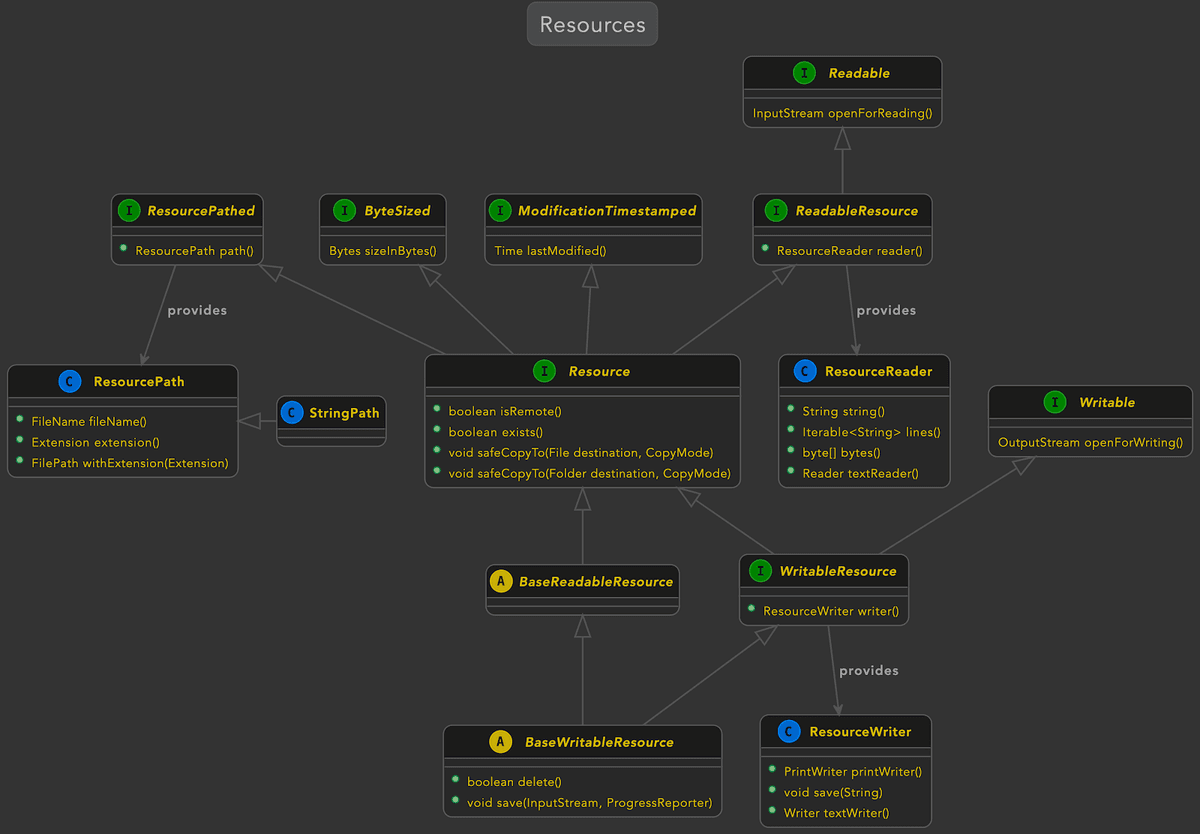Screen dimensions: 1200x834
Task: Select the BaseReadableResource class name
Action: coord(596,581)
